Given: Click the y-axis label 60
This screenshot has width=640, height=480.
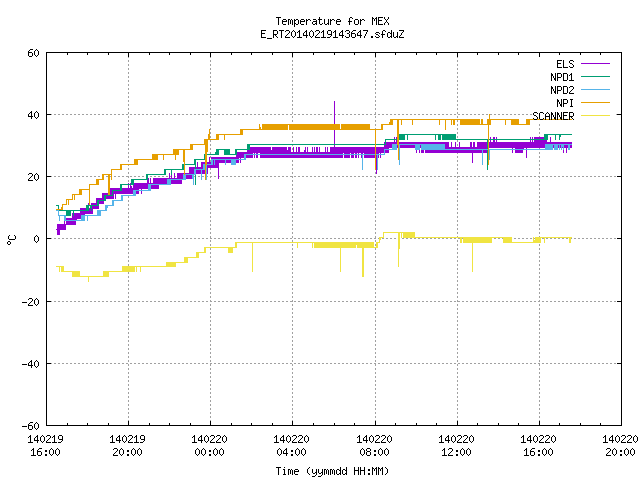Looking at the screenshot, I should pos(33,53).
